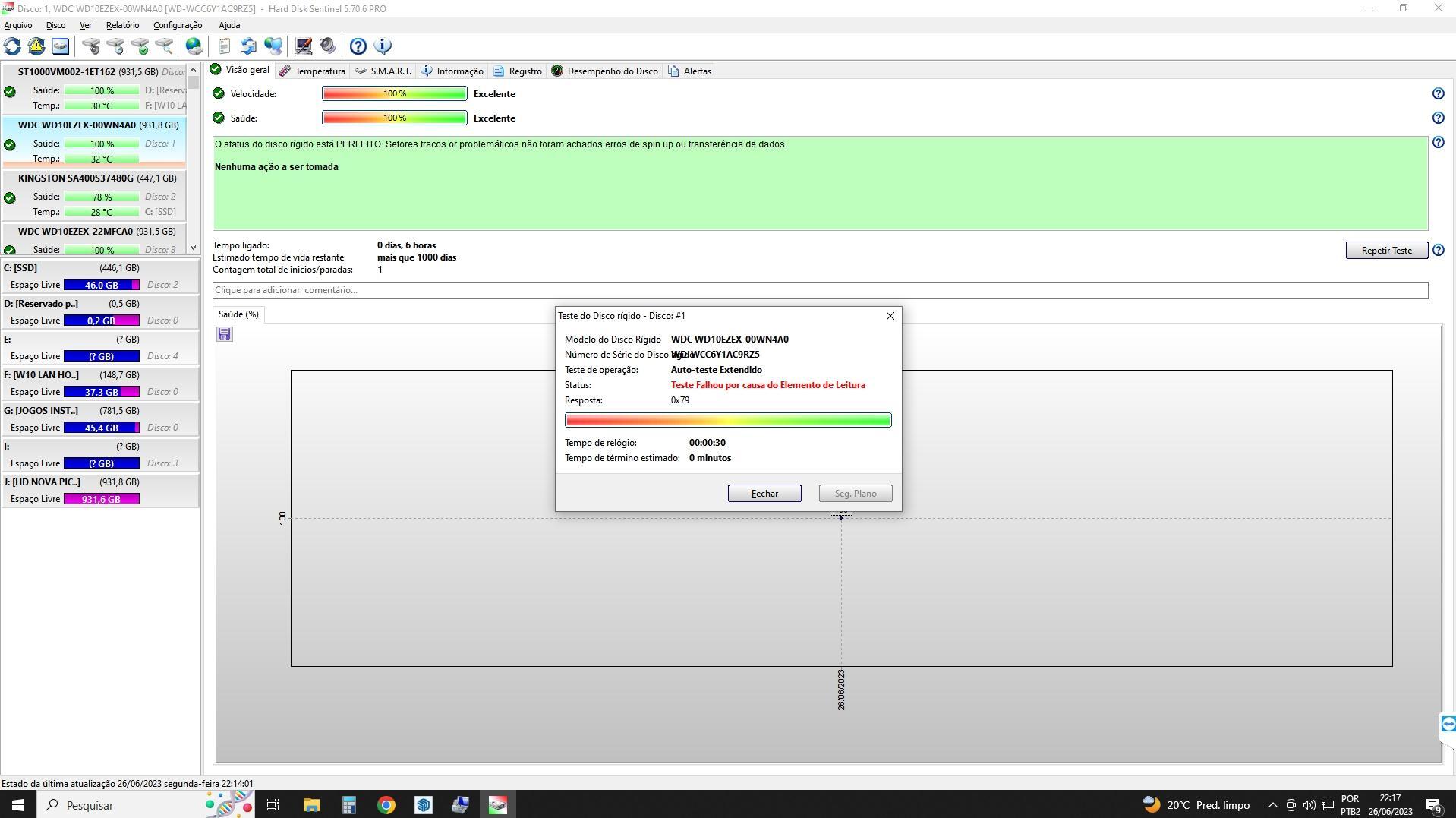The width and height of the screenshot is (1456, 818).
Task: Select the F: [W10 LAN HO..] partition entry
Action: [x=100, y=384]
